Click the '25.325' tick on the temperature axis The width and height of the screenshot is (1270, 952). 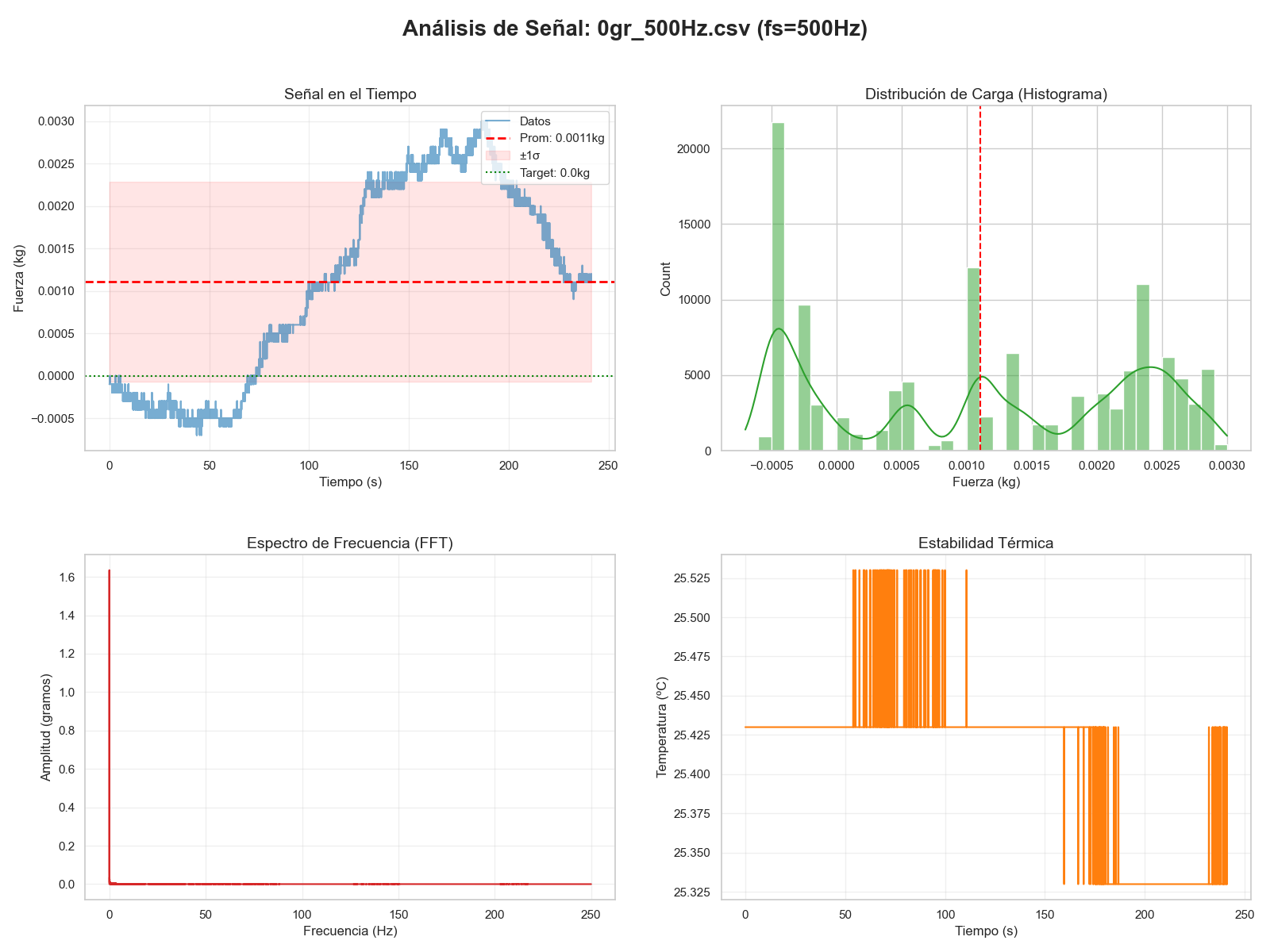pos(693,892)
